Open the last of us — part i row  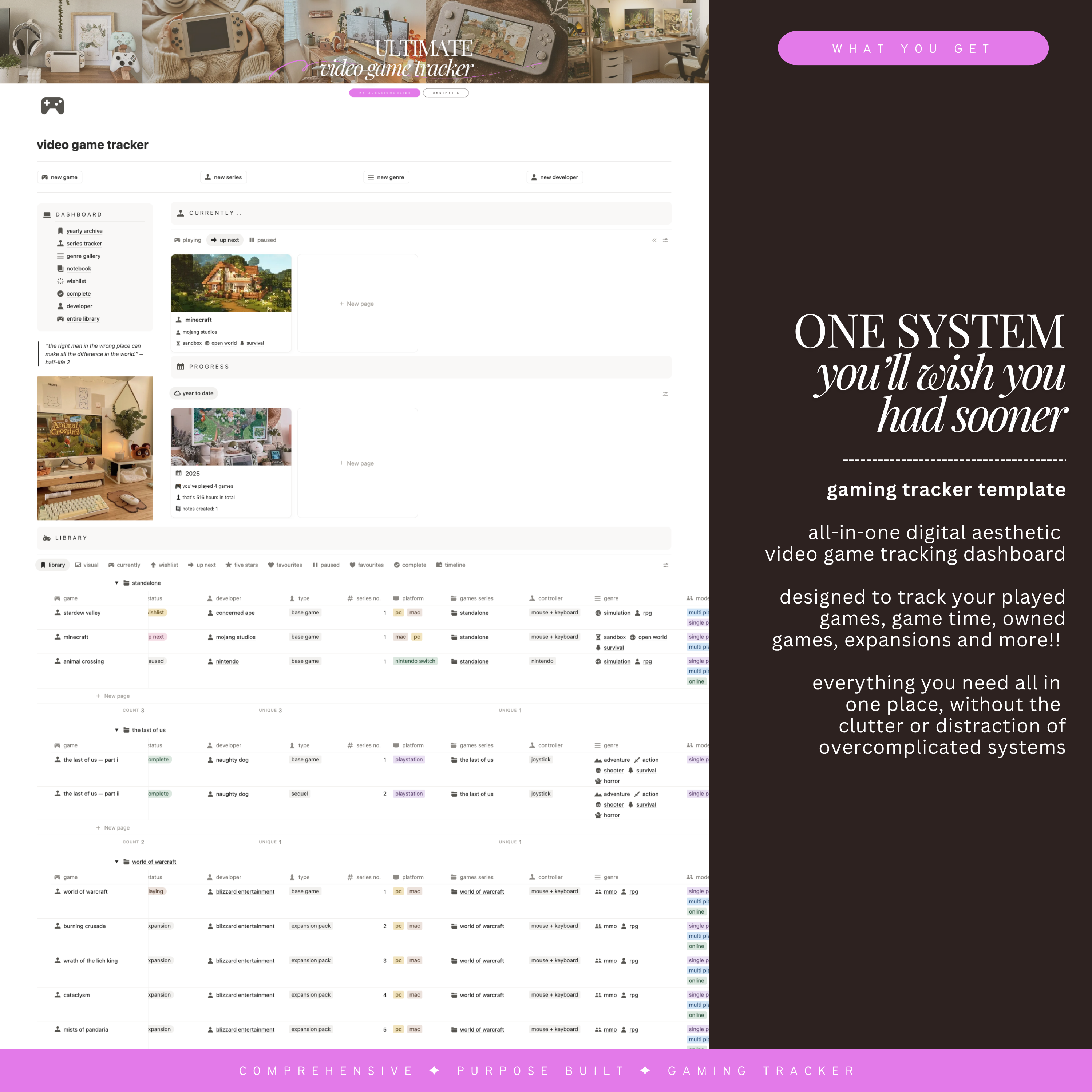90,760
